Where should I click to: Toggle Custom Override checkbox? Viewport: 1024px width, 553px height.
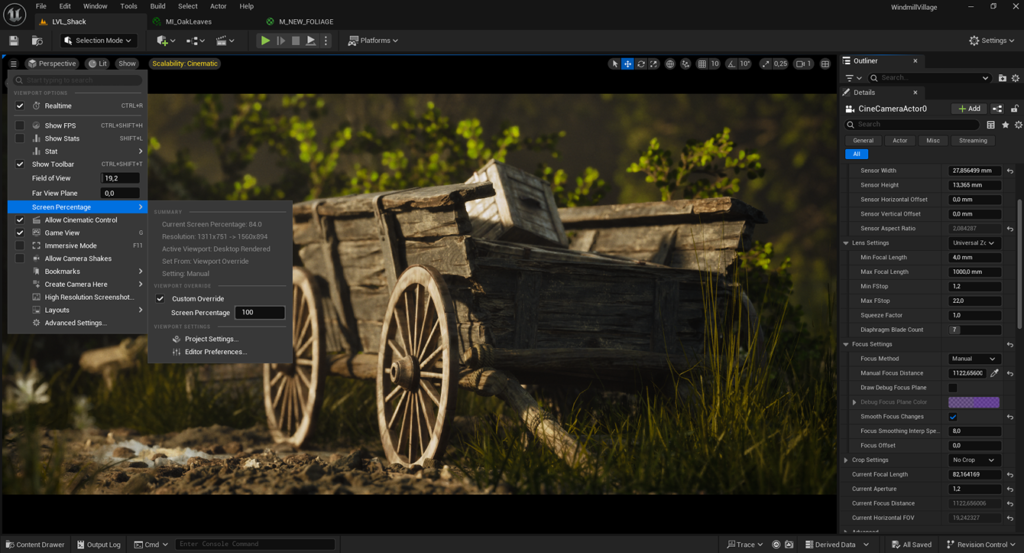tap(160, 299)
